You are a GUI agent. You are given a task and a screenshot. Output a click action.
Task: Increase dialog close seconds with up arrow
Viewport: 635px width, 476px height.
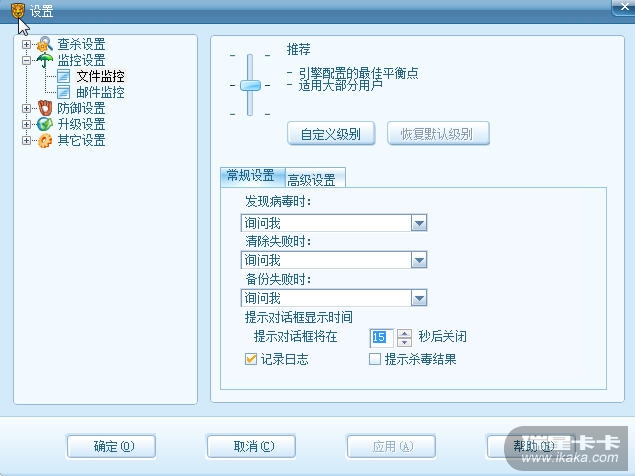coord(404,333)
